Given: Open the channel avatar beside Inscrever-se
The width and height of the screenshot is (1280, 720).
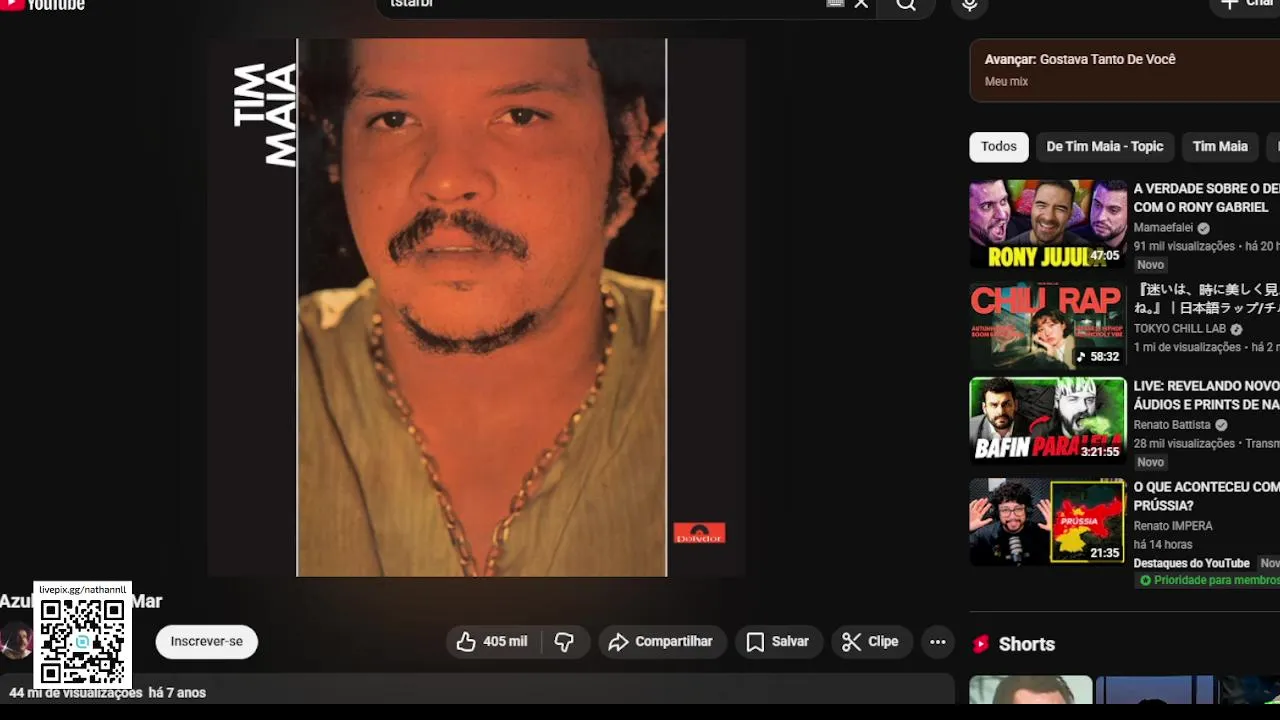Looking at the screenshot, I should click(15, 641).
